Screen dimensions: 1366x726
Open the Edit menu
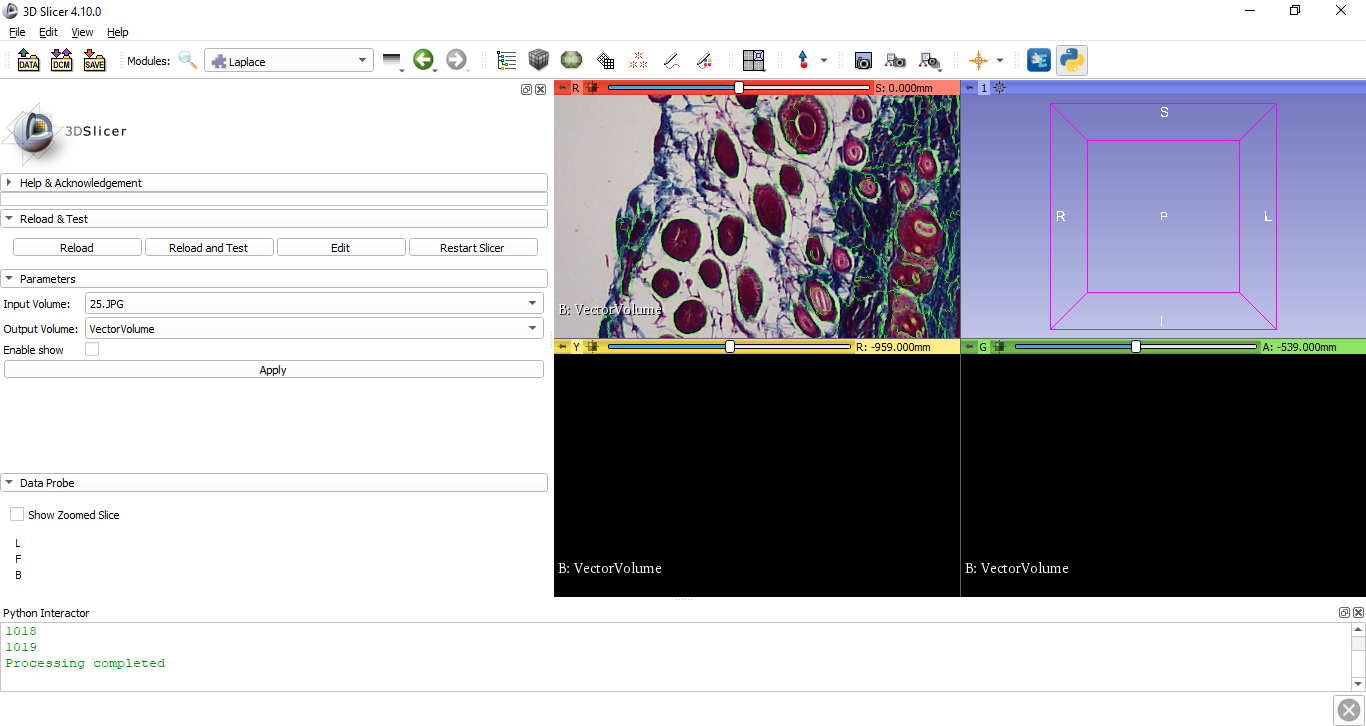48,32
